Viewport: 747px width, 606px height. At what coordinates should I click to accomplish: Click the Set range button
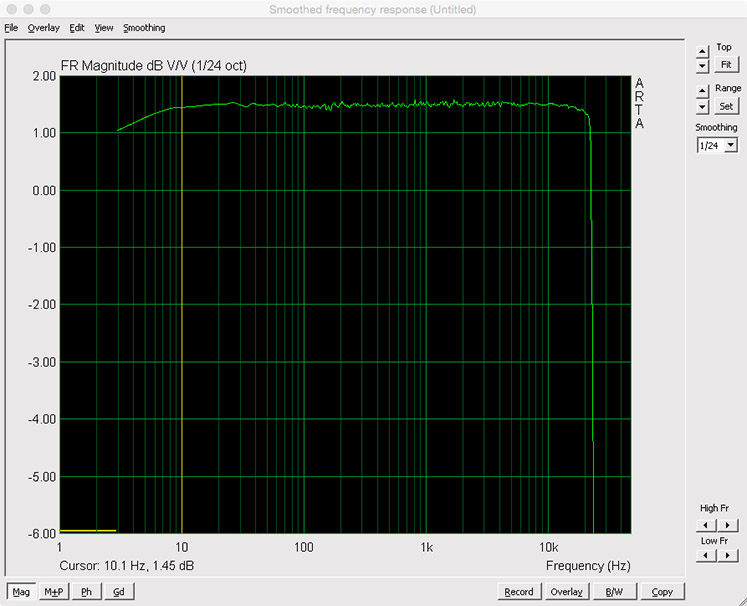tap(726, 106)
